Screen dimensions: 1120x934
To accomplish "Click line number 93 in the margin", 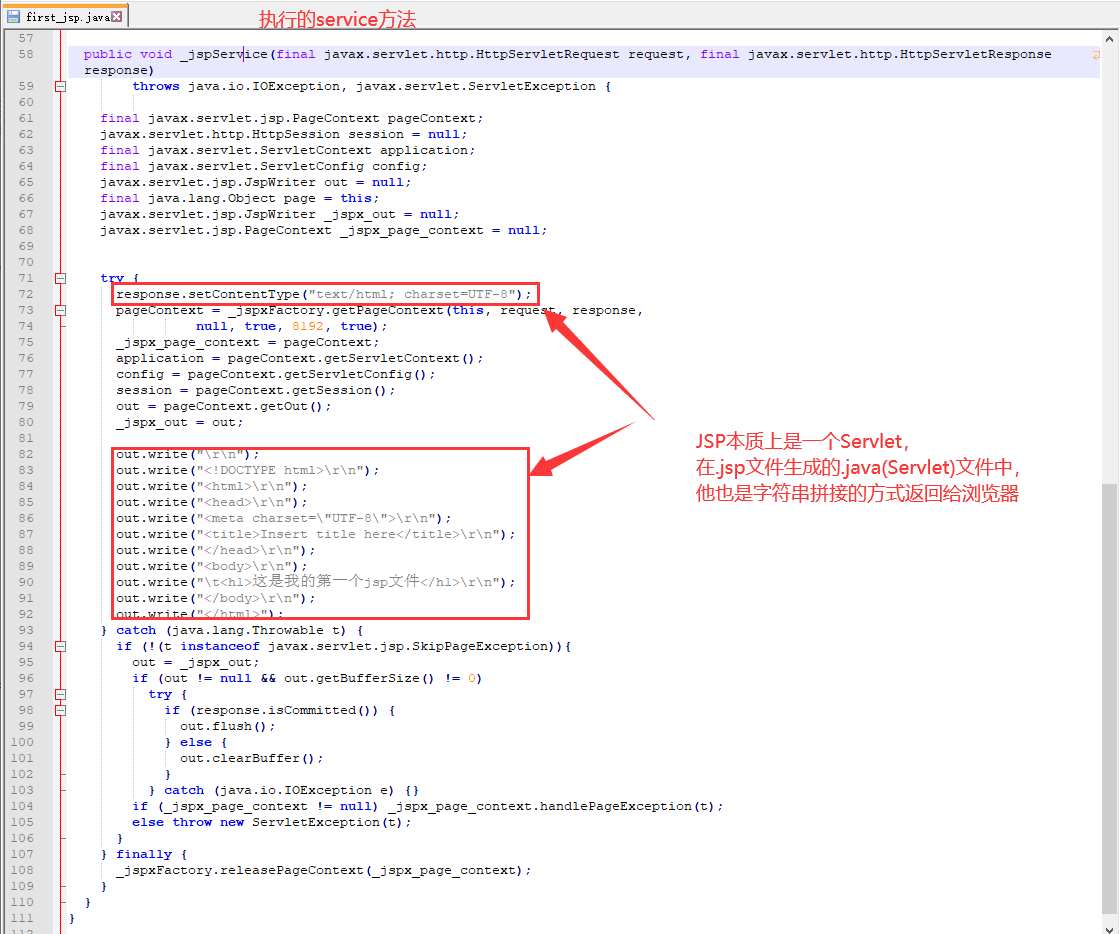I will tap(26, 631).
